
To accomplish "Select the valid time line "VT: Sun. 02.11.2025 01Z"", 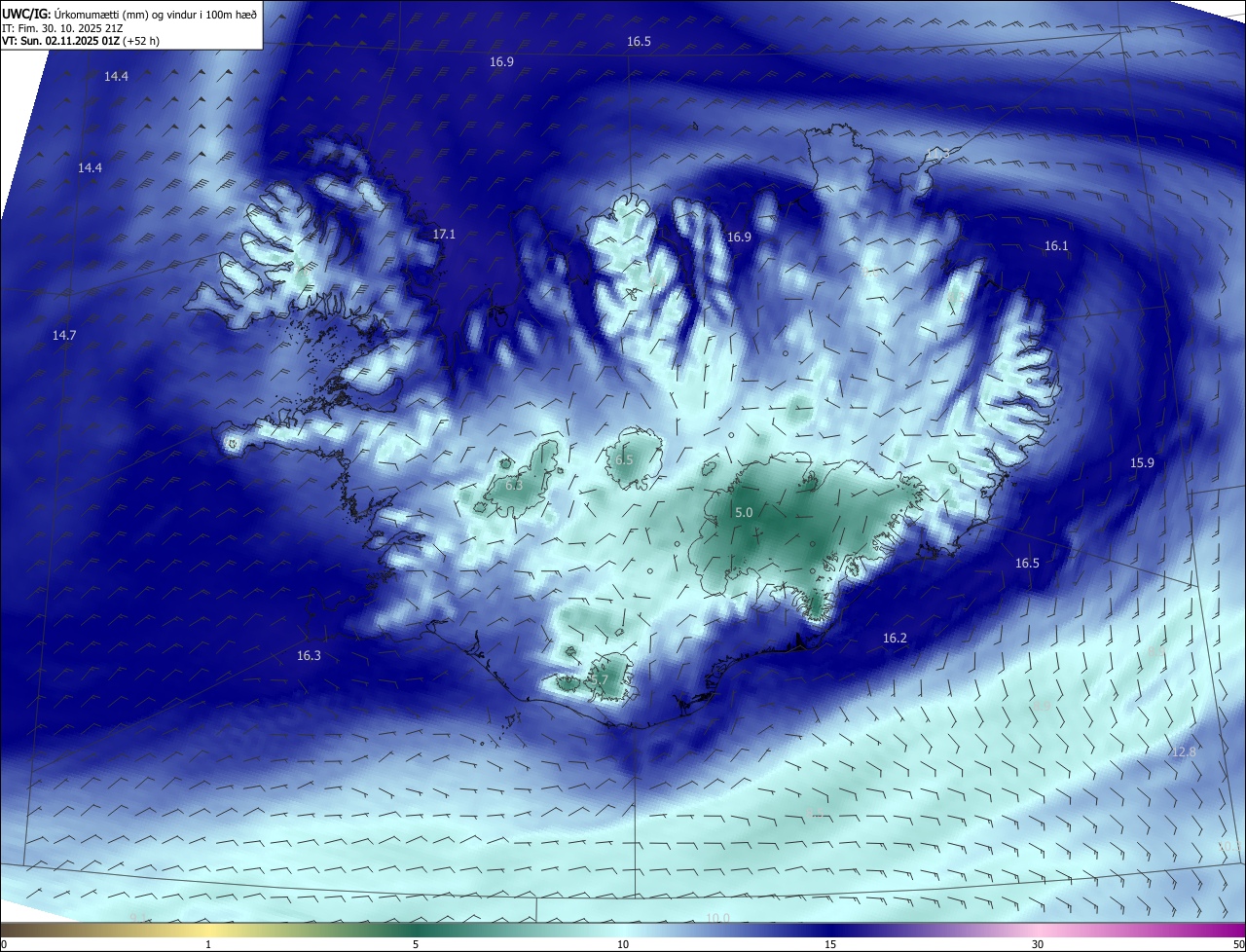I will click(x=60, y=41).
